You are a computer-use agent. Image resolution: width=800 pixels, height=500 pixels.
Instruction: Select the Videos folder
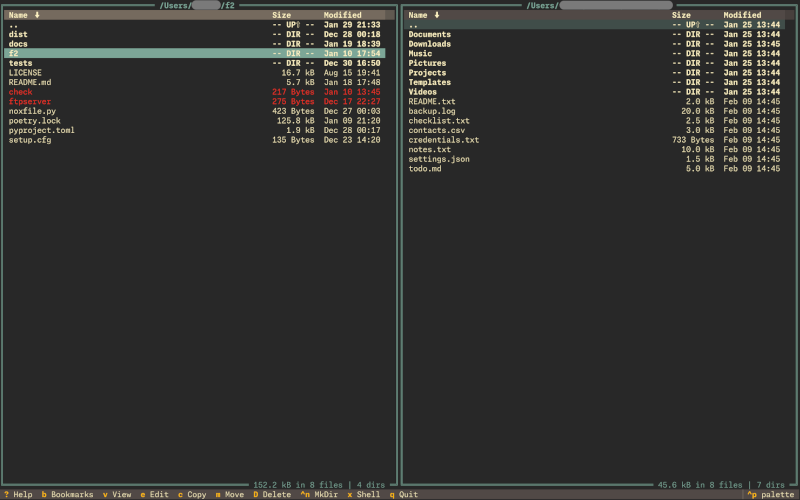tap(594, 92)
